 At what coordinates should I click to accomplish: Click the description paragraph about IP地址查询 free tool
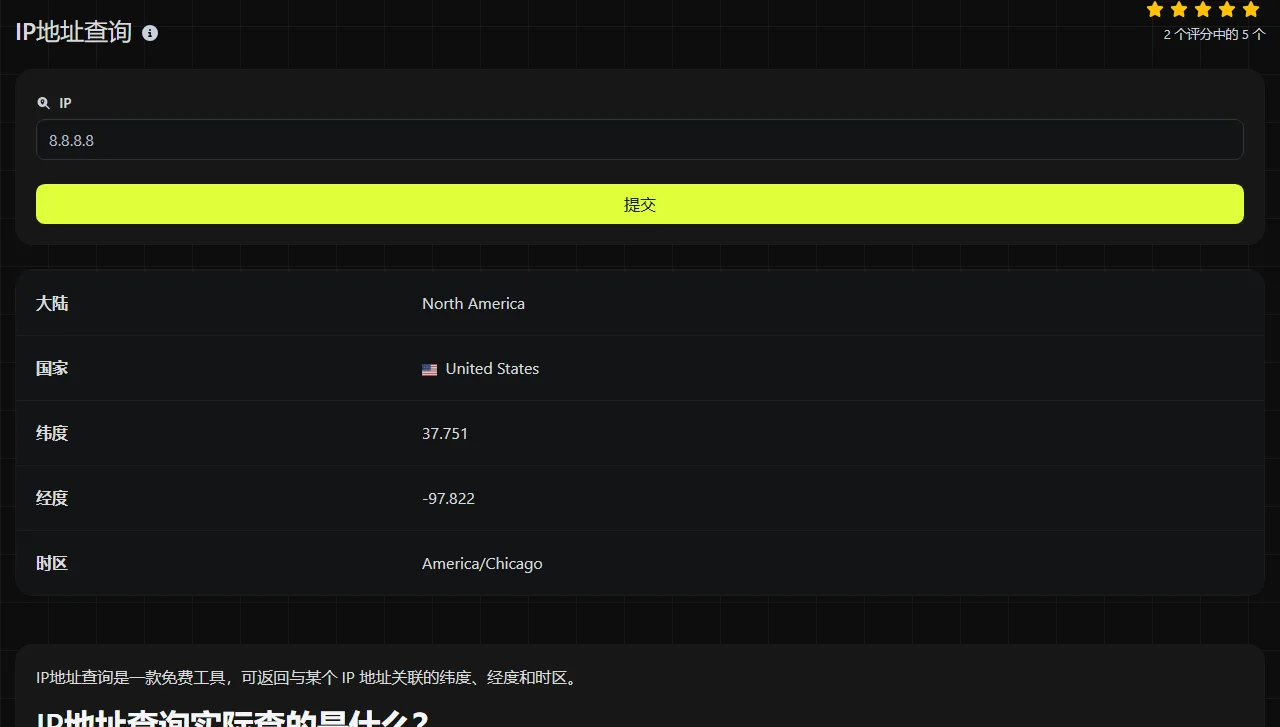307,678
